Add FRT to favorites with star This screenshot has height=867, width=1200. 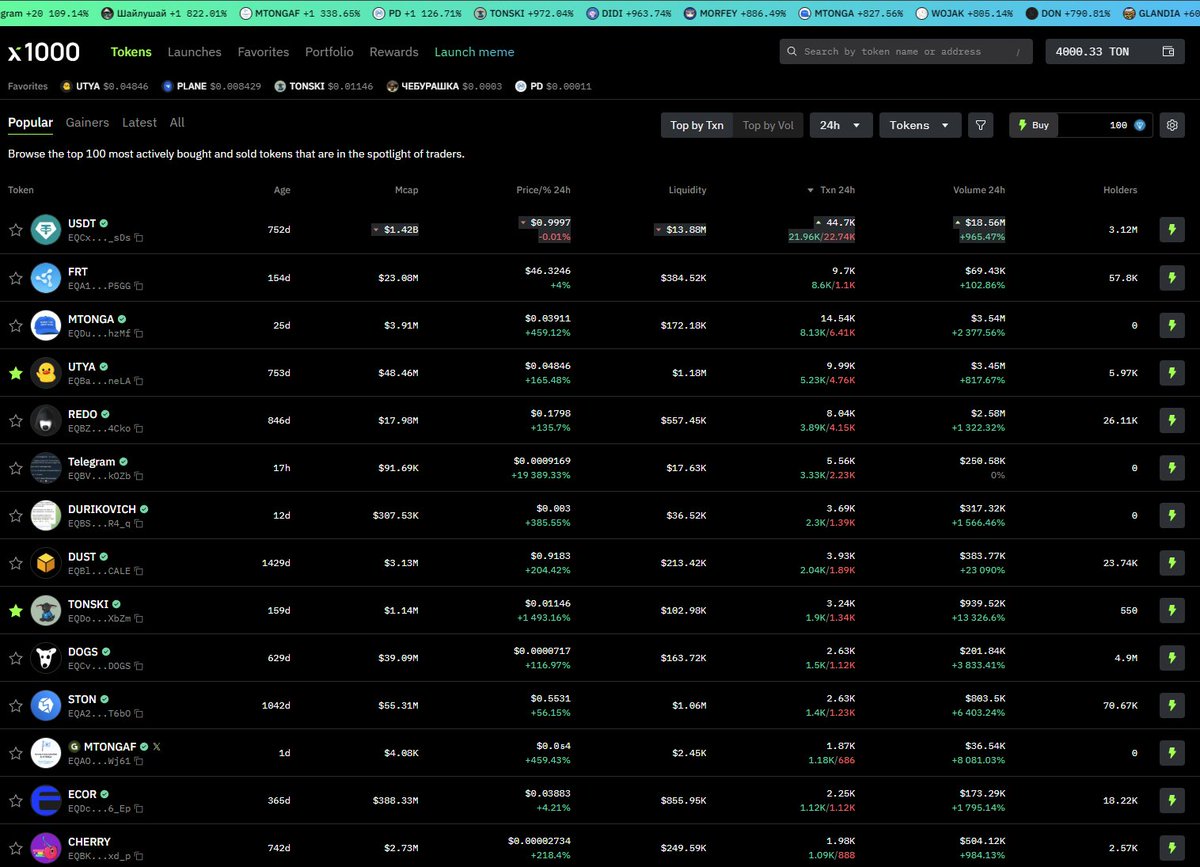pyautogui.click(x=15, y=277)
